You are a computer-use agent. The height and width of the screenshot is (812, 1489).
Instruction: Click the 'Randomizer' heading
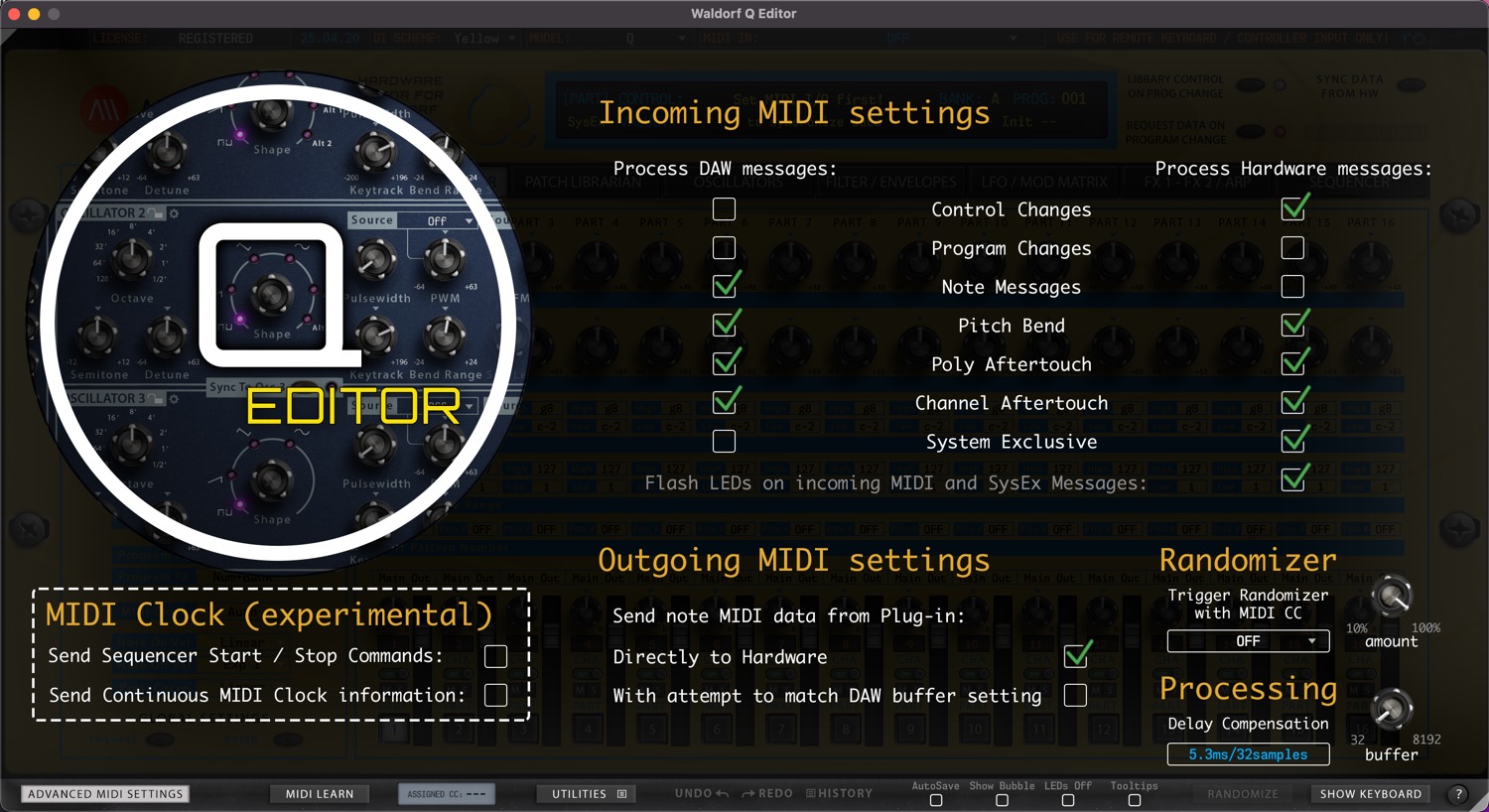(x=1248, y=560)
